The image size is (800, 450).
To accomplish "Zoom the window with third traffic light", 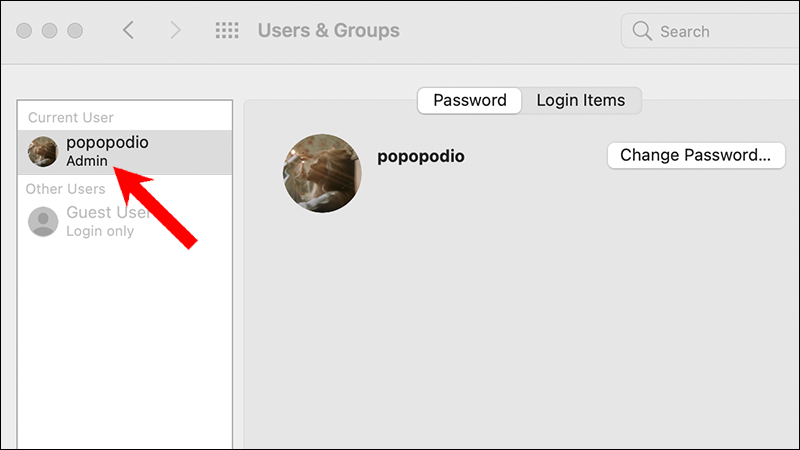I will (x=75, y=30).
